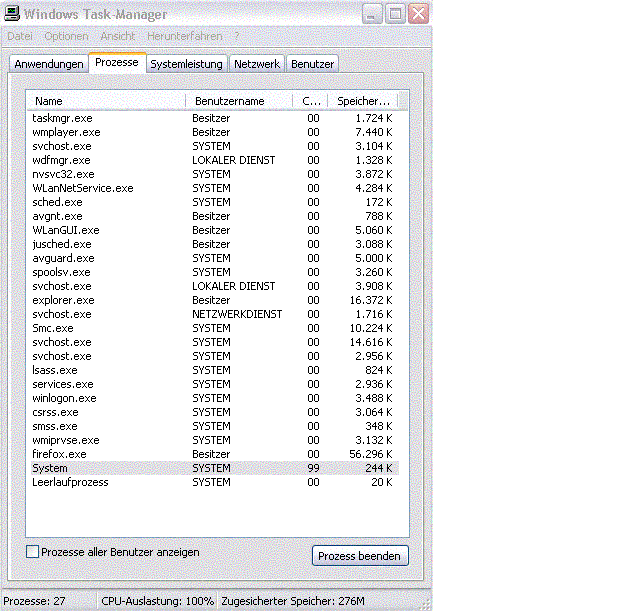Select the WLanGUI.exe process

coord(215,230)
